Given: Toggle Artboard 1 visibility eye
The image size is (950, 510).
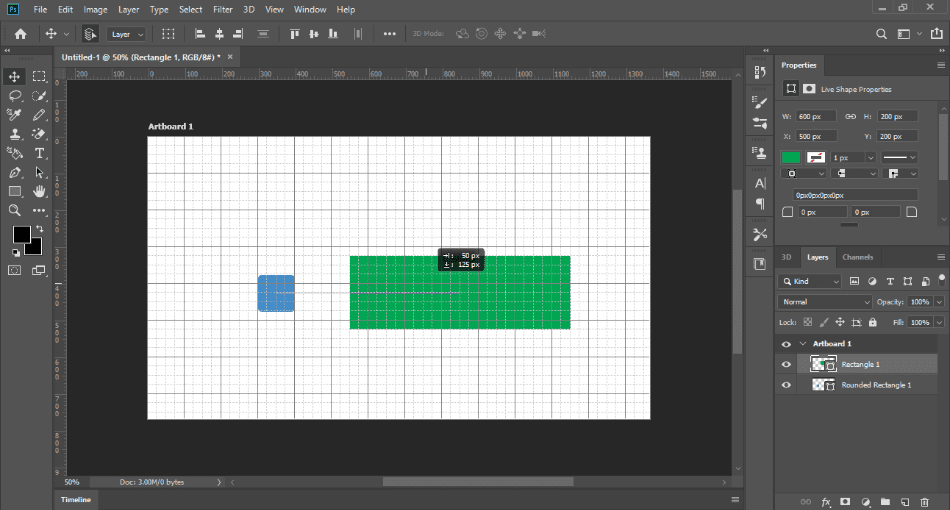Looking at the screenshot, I should [786, 344].
